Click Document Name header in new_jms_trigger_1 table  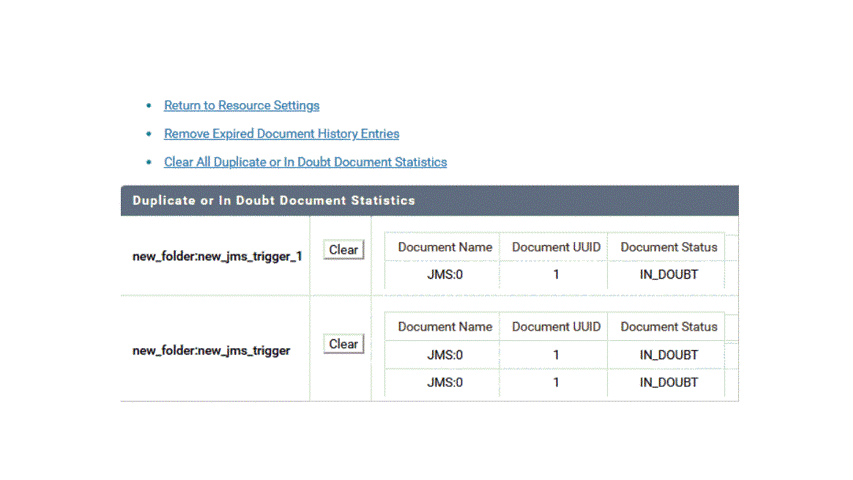445,247
